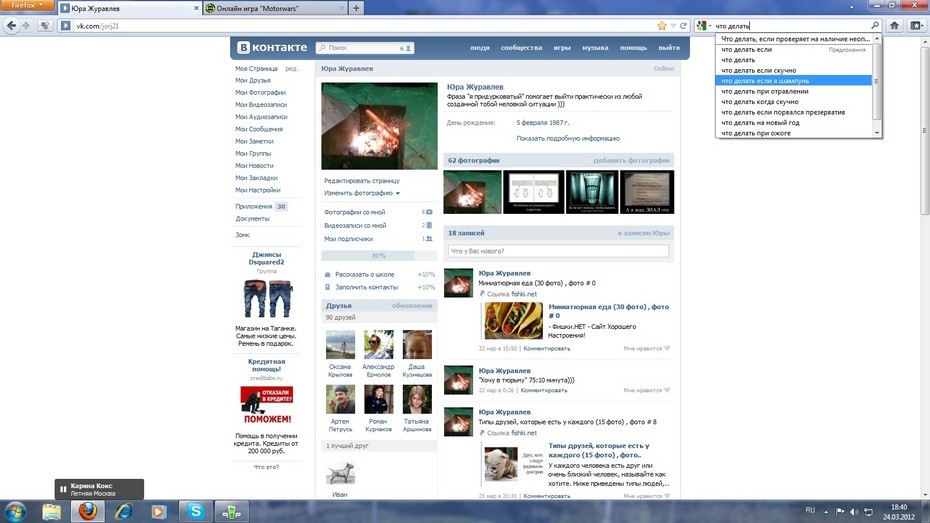Click profile completeness 80% progress bar

[379, 256]
